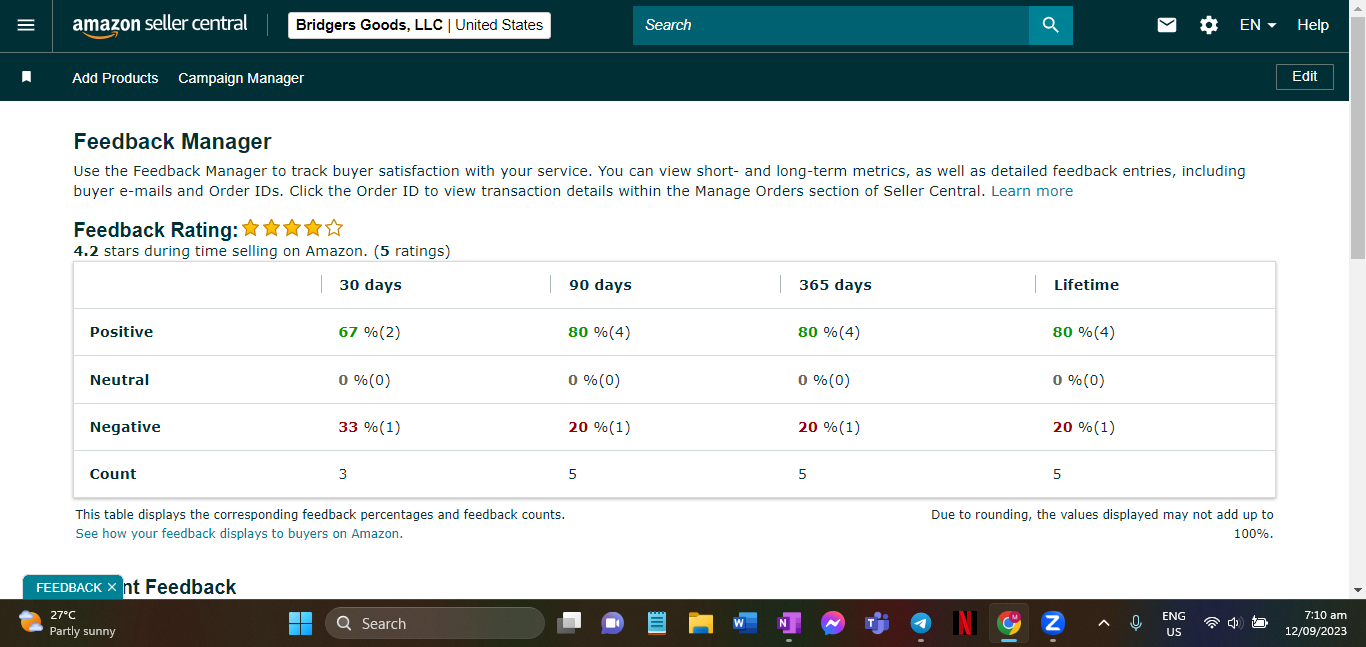Viewport: 1366px width, 647px height.
Task: Click the microphone tray icon
Action: click(1136, 623)
